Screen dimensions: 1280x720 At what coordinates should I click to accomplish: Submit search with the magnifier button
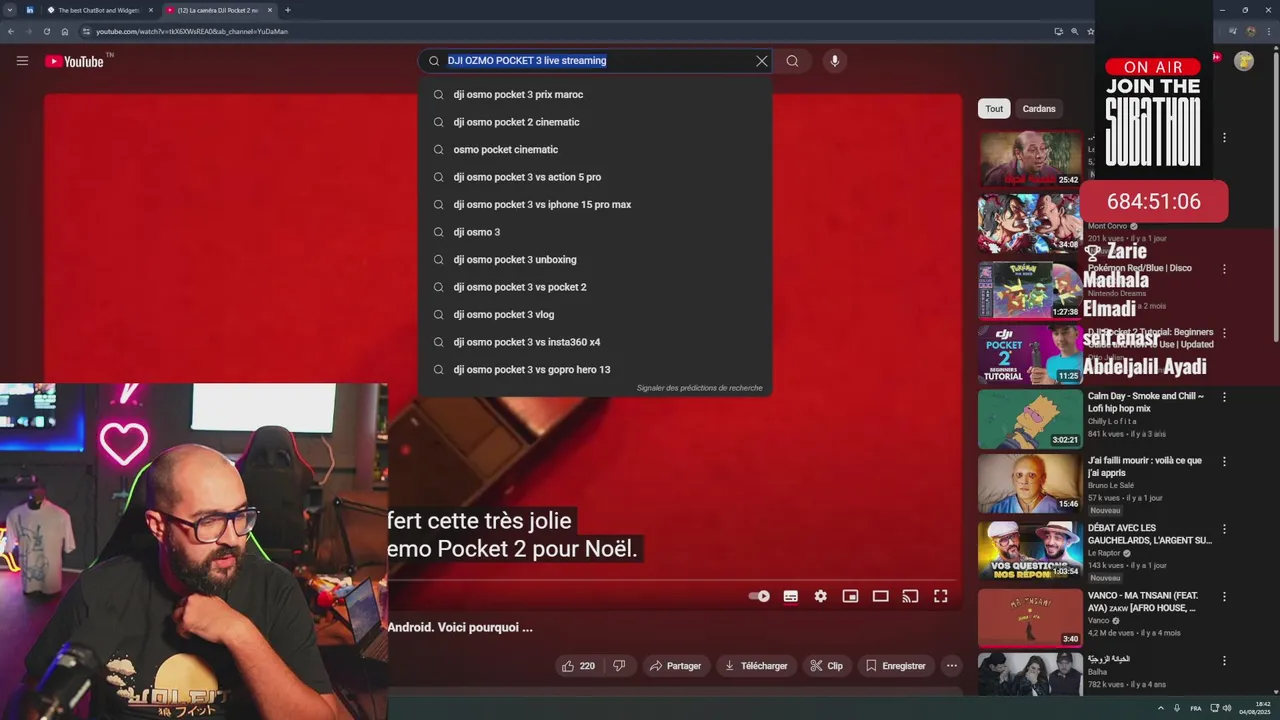pyautogui.click(x=792, y=61)
